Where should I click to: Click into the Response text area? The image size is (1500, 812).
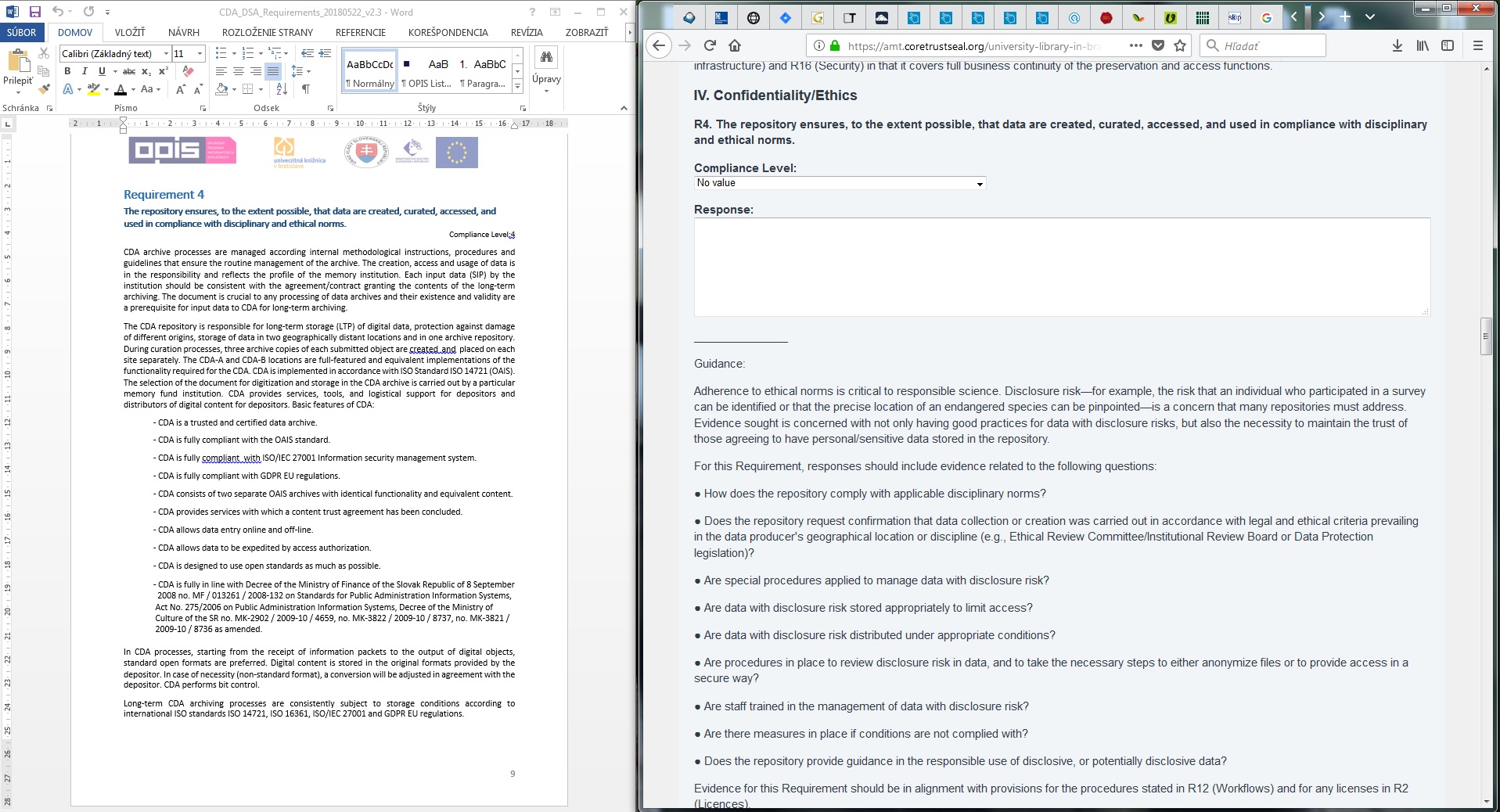click(x=1062, y=267)
